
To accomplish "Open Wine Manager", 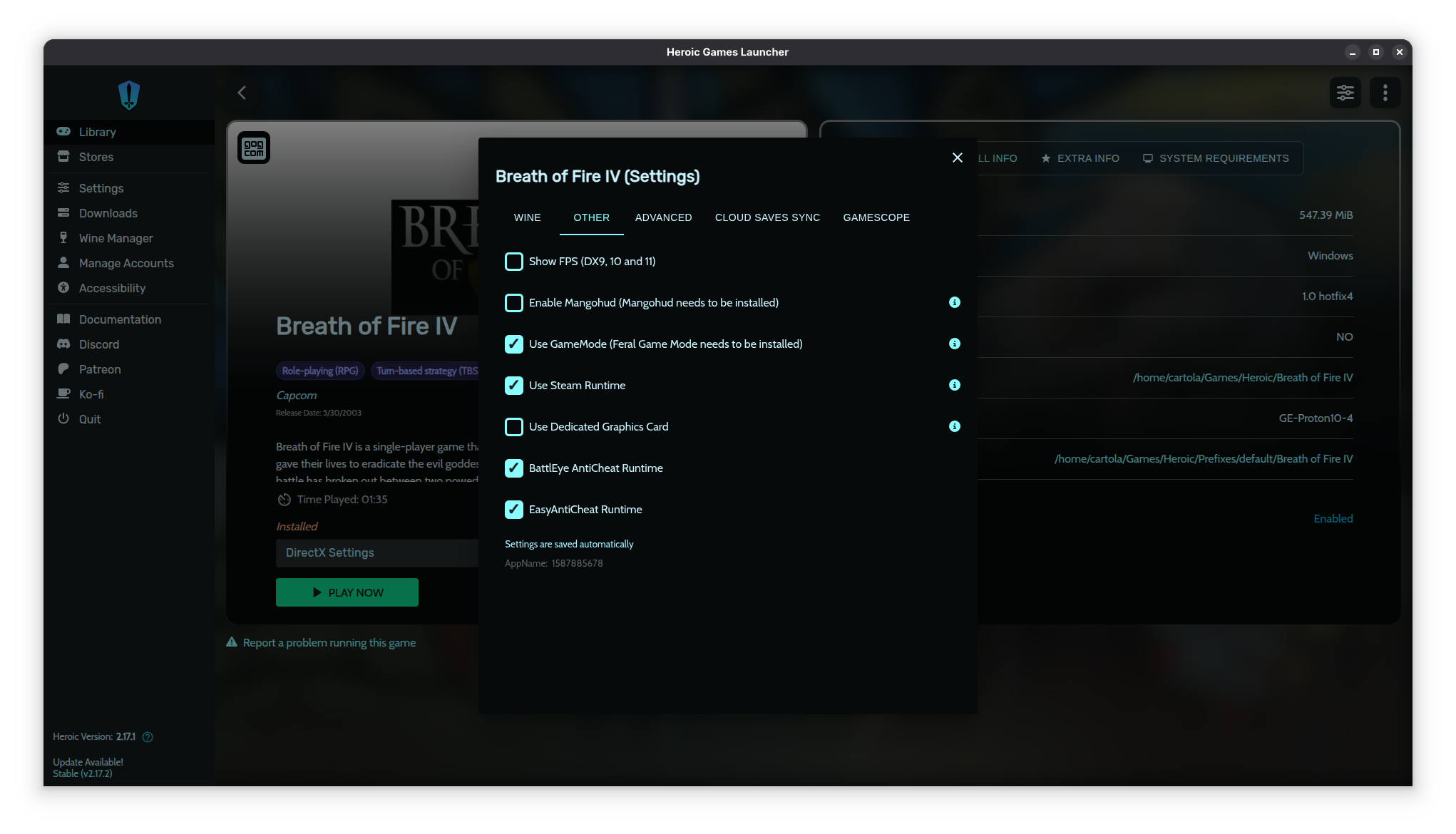I will pos(128,238).
